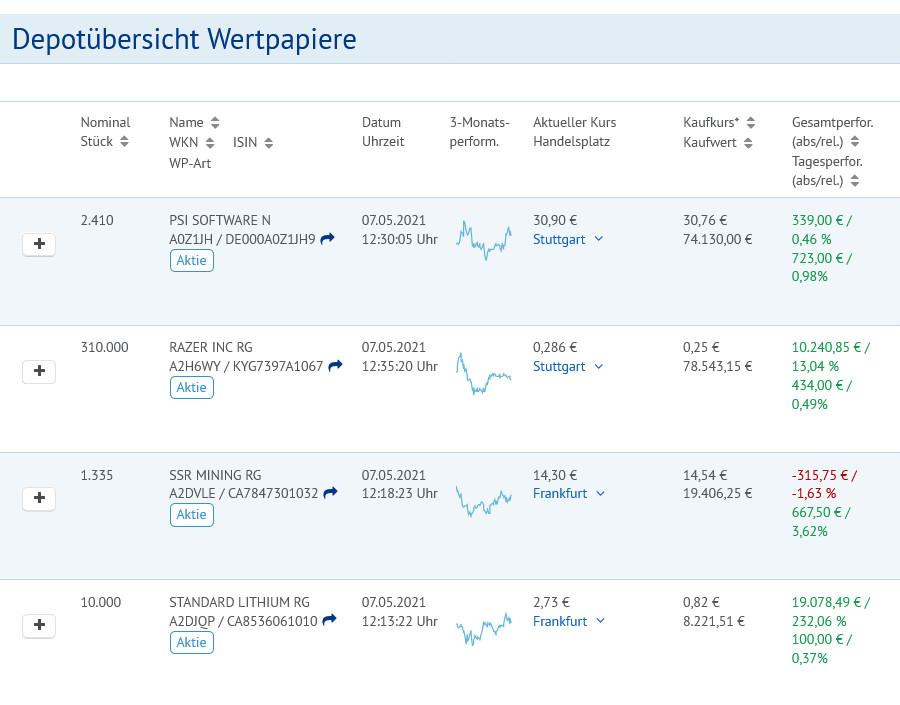Click share arrow icon beside RAZER INC ISIN
Viewport: 900px width, 705px height.
coord(335,366)
